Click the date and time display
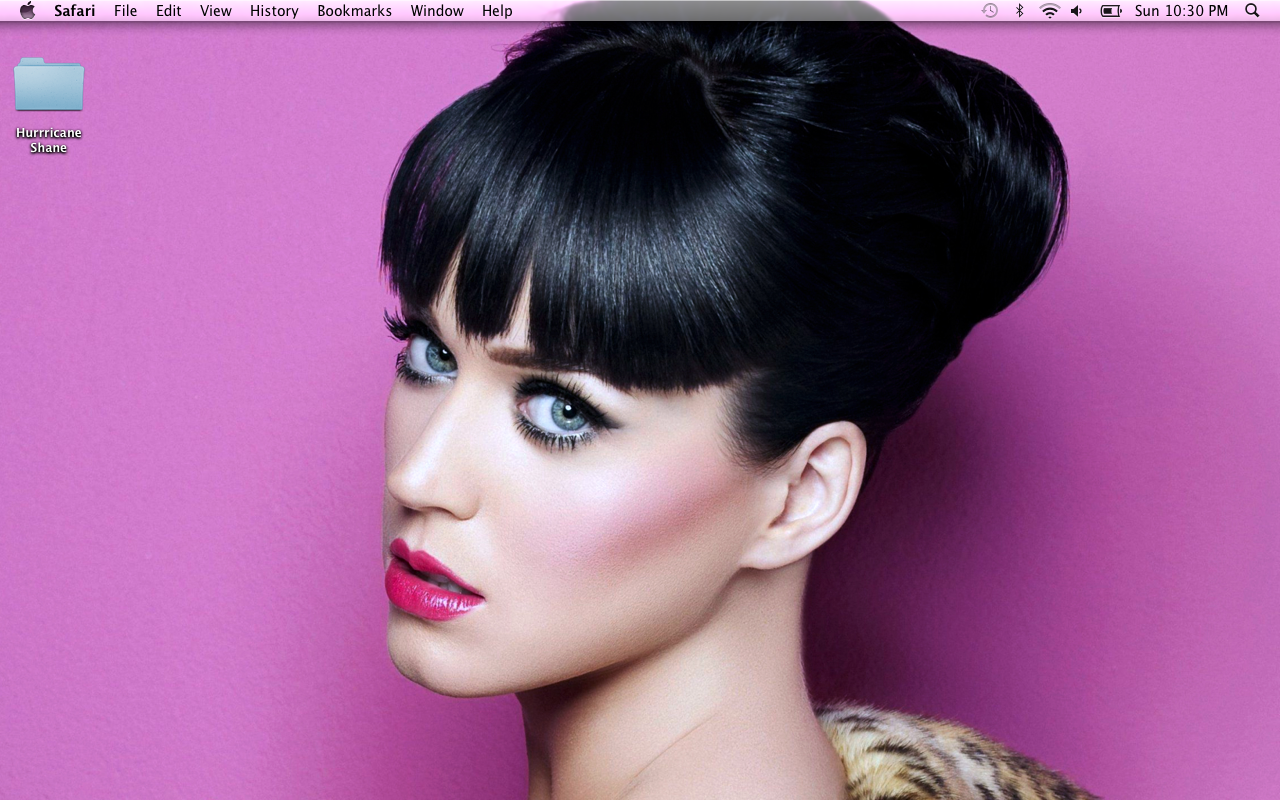 [x=1181, y=10]
